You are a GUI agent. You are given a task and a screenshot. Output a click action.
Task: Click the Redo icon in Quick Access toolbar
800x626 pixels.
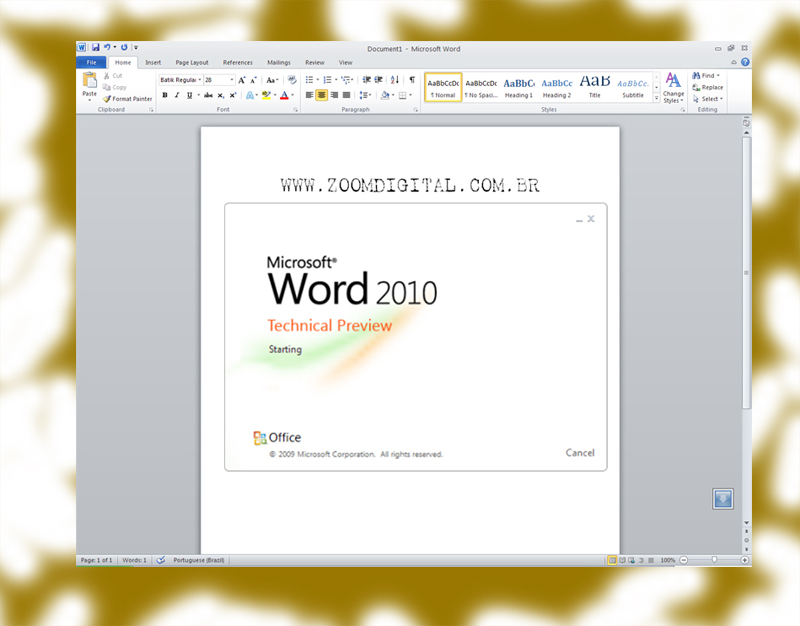click(x=124, y=47)
